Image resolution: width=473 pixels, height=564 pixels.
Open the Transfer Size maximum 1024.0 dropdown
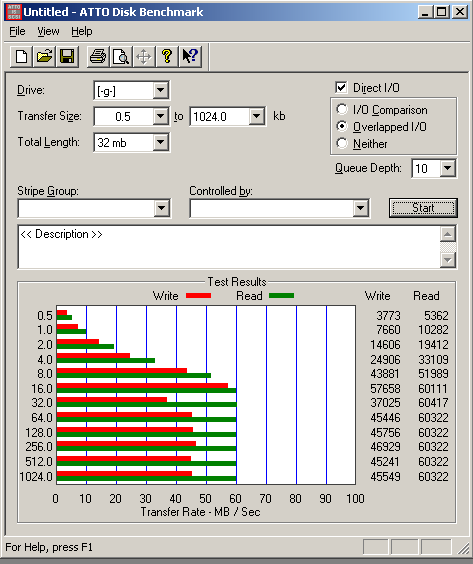(x=256, y=117)
